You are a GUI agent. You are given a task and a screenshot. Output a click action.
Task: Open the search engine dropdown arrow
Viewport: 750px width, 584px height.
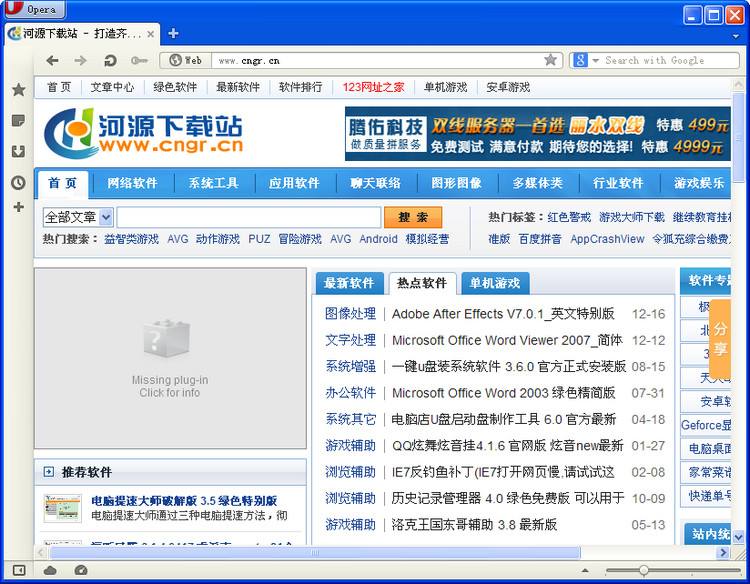click(x=596, y=60)
